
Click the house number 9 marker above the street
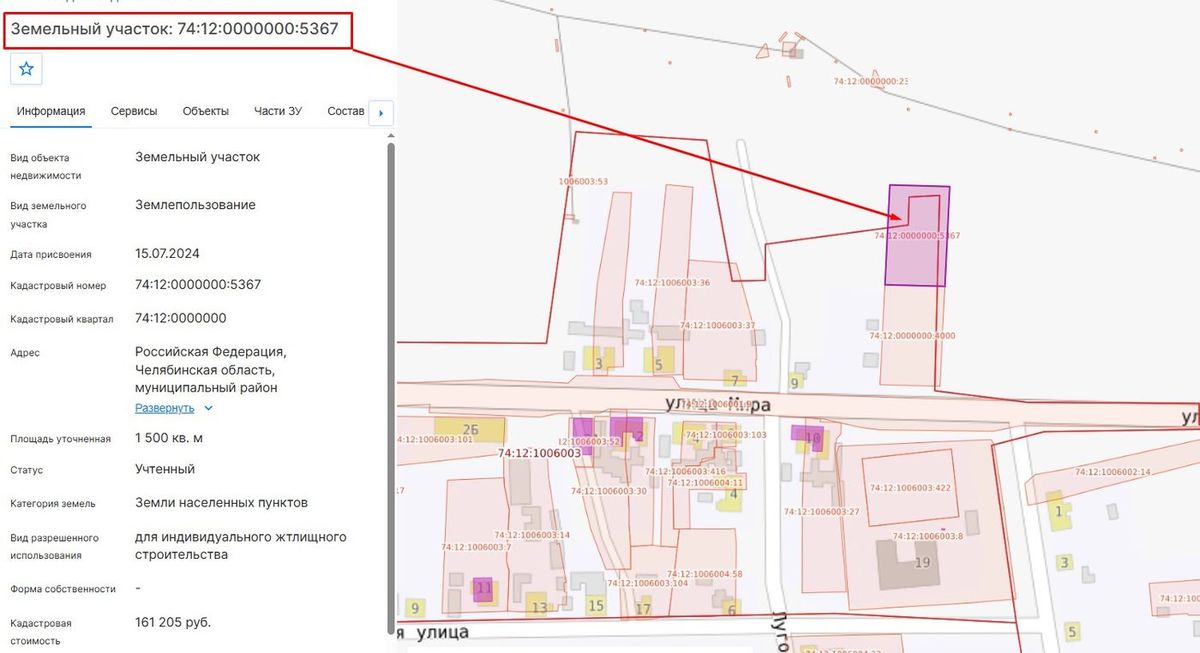tap(795, 382)
